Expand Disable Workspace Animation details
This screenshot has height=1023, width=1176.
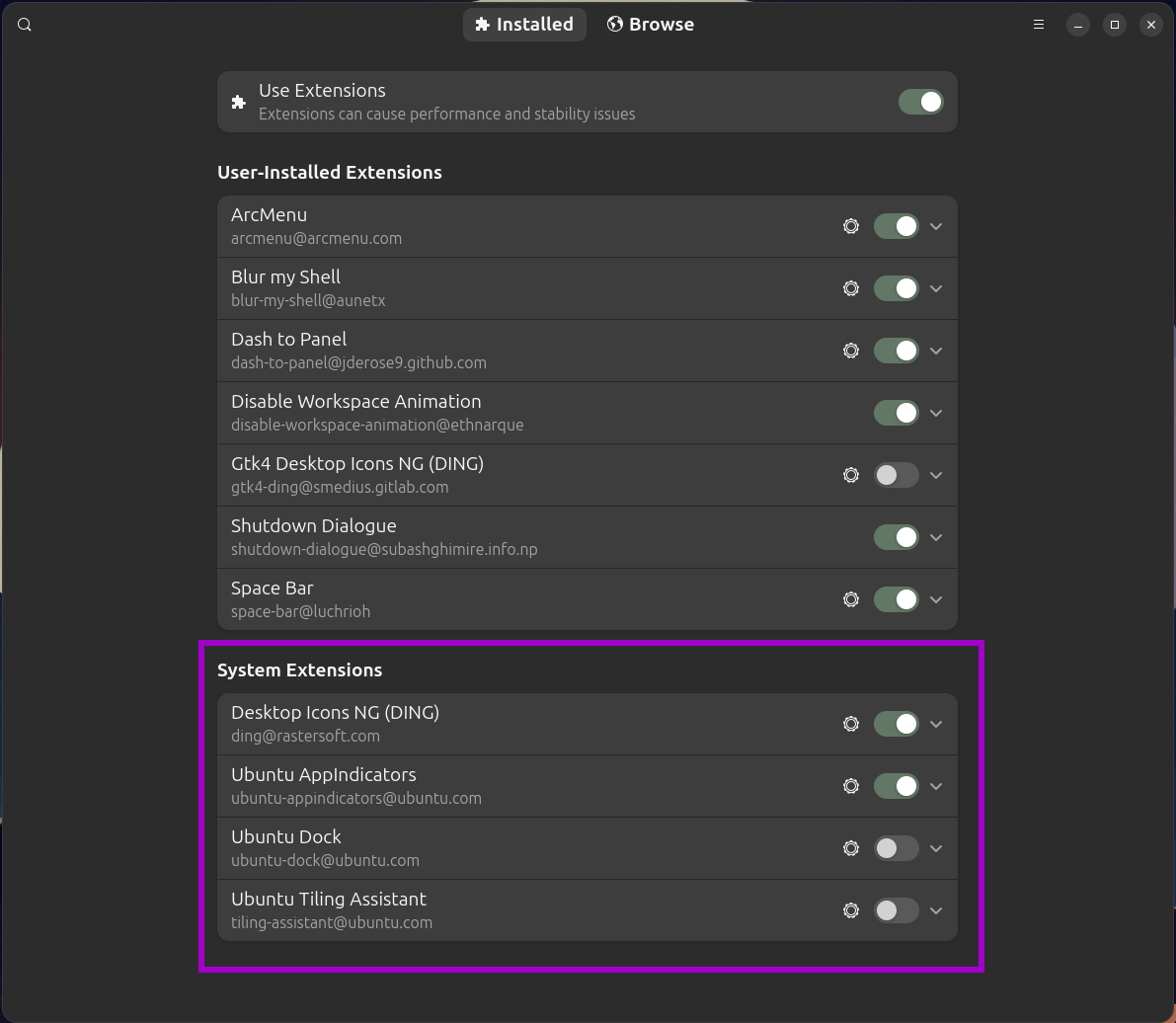click(x=936, y=413)
